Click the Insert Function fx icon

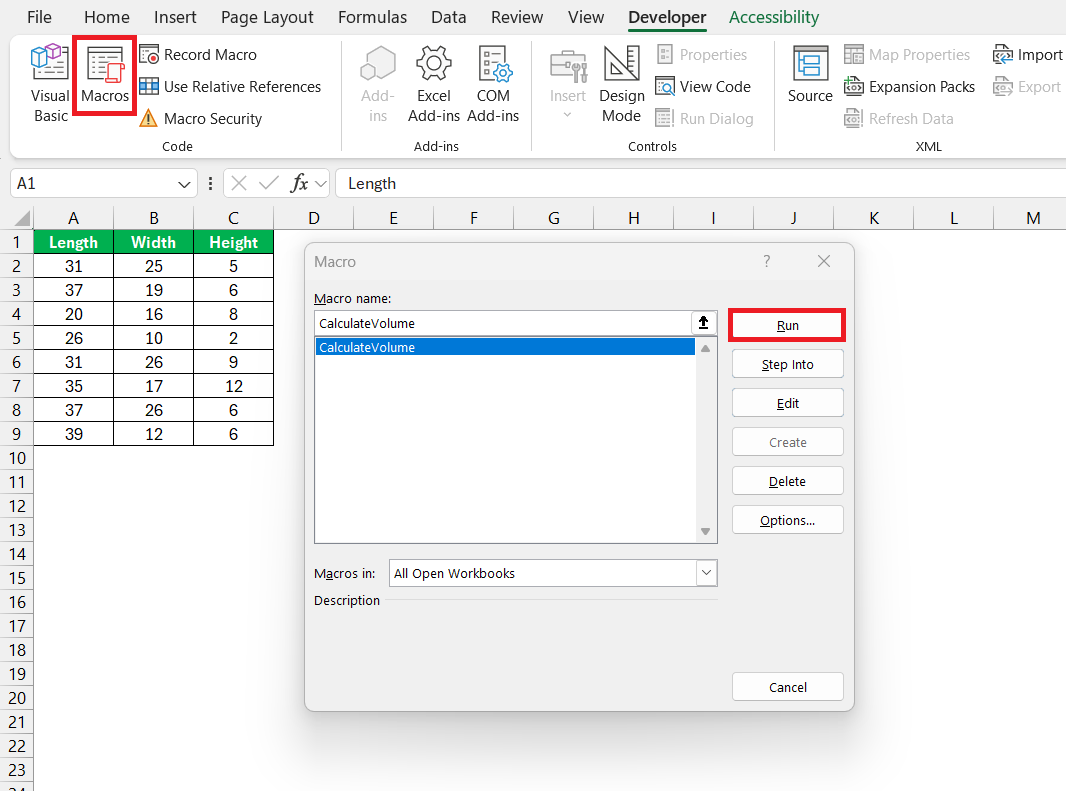tap(299, 183)
